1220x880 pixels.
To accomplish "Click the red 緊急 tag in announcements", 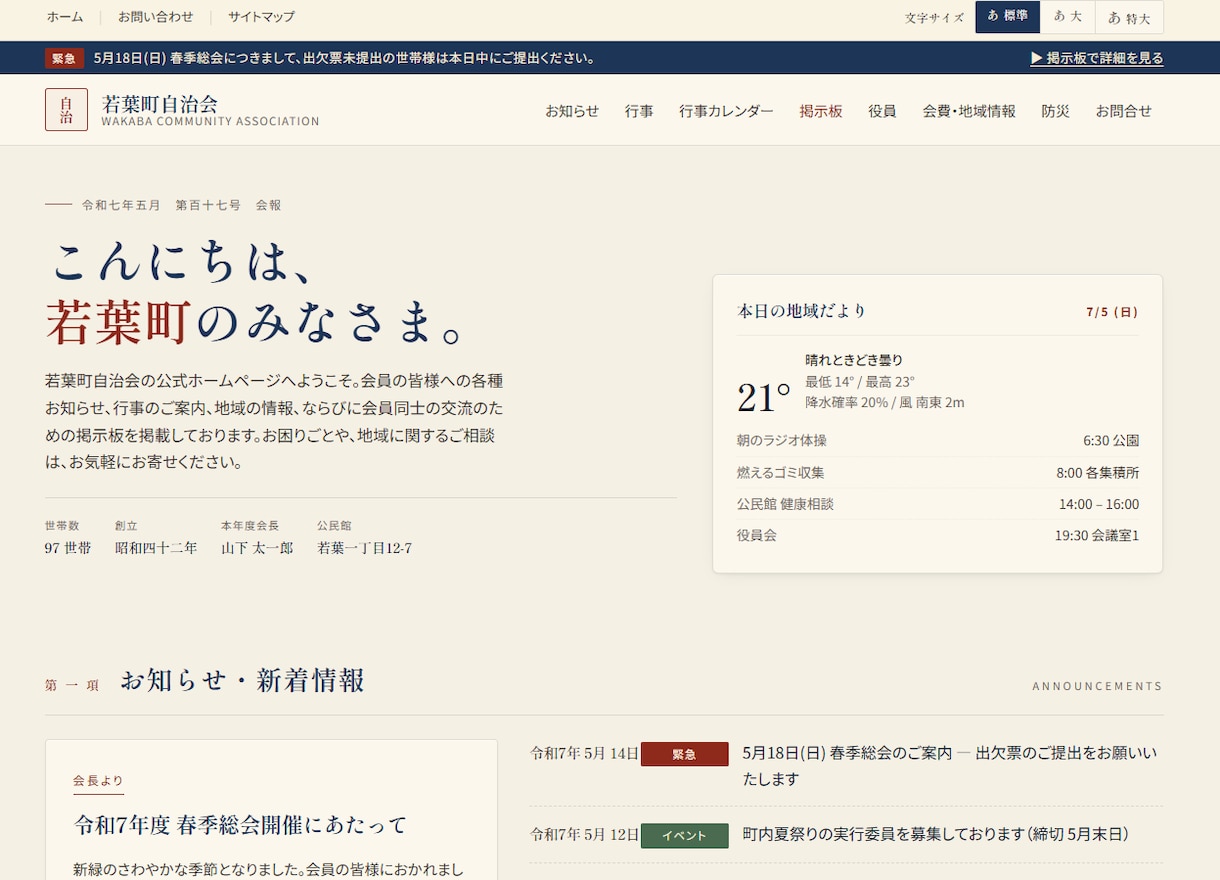I will (x=684, y=754).
